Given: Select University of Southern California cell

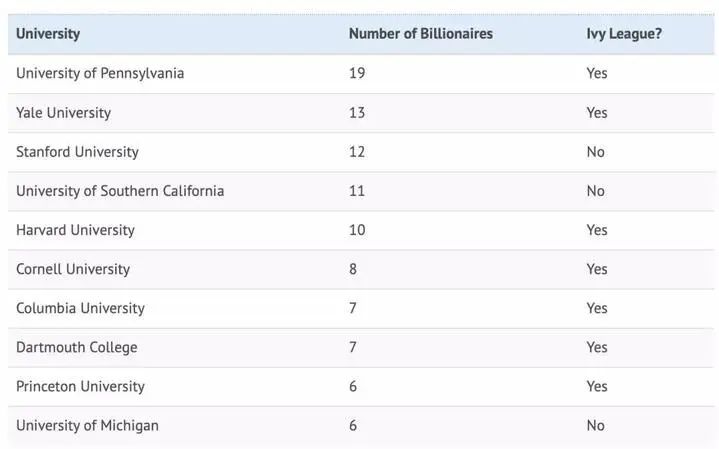Looking at the screenshot, I should (120, 191).
